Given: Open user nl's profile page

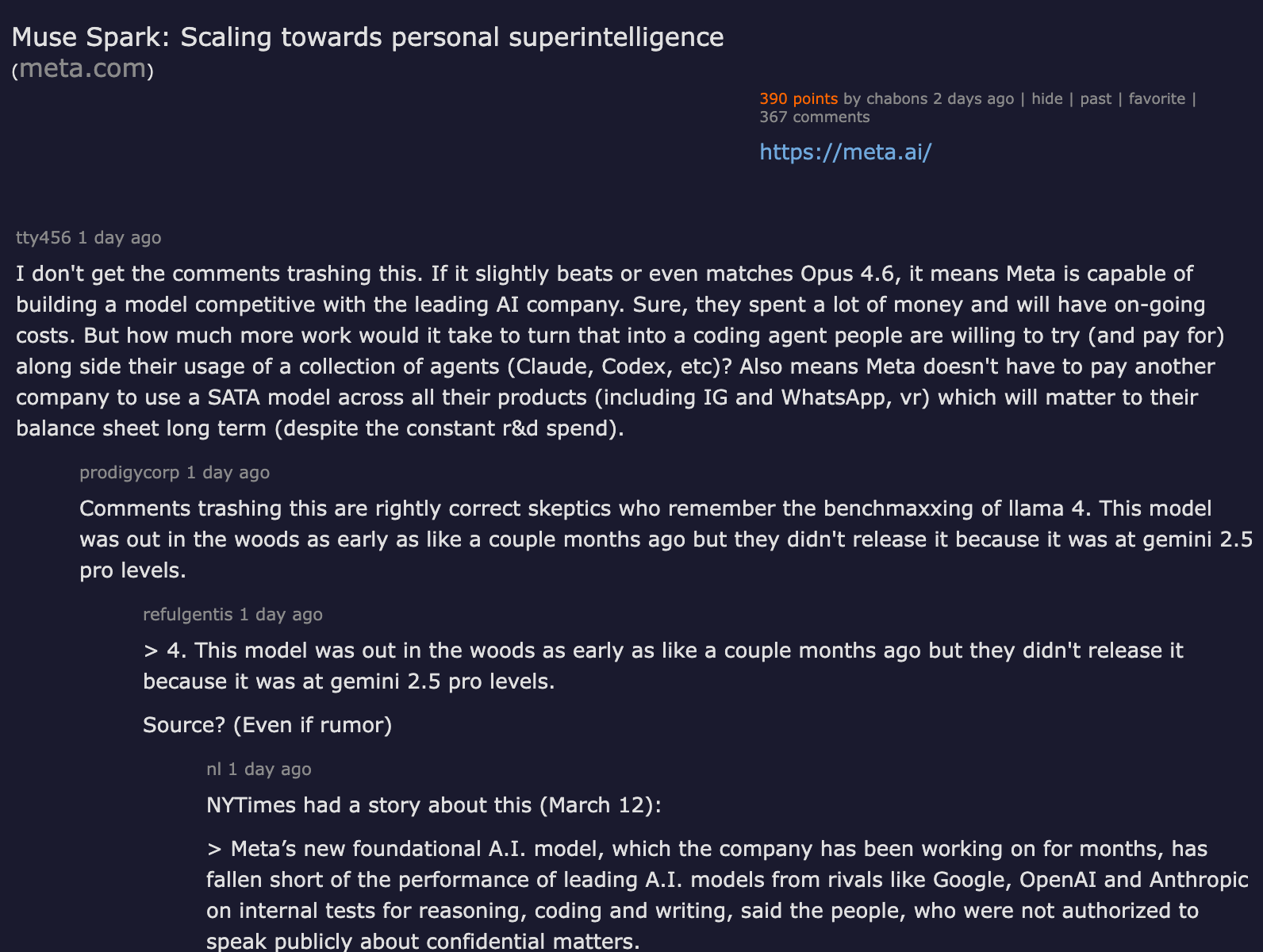Looking at the screenshot, I should point(211,769).
